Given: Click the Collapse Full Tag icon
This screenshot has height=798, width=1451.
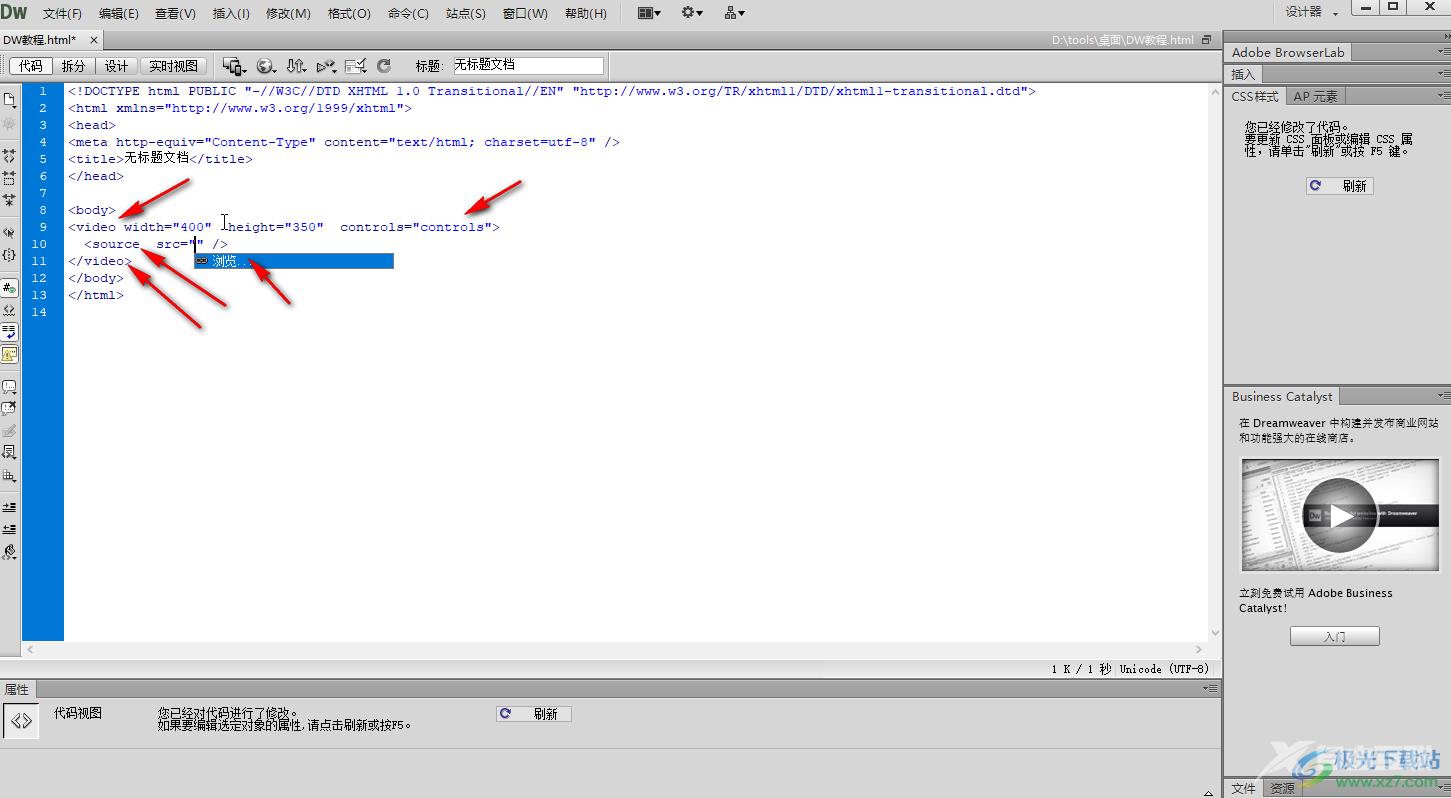Looking at the screenshot, I should pos(9,156).
